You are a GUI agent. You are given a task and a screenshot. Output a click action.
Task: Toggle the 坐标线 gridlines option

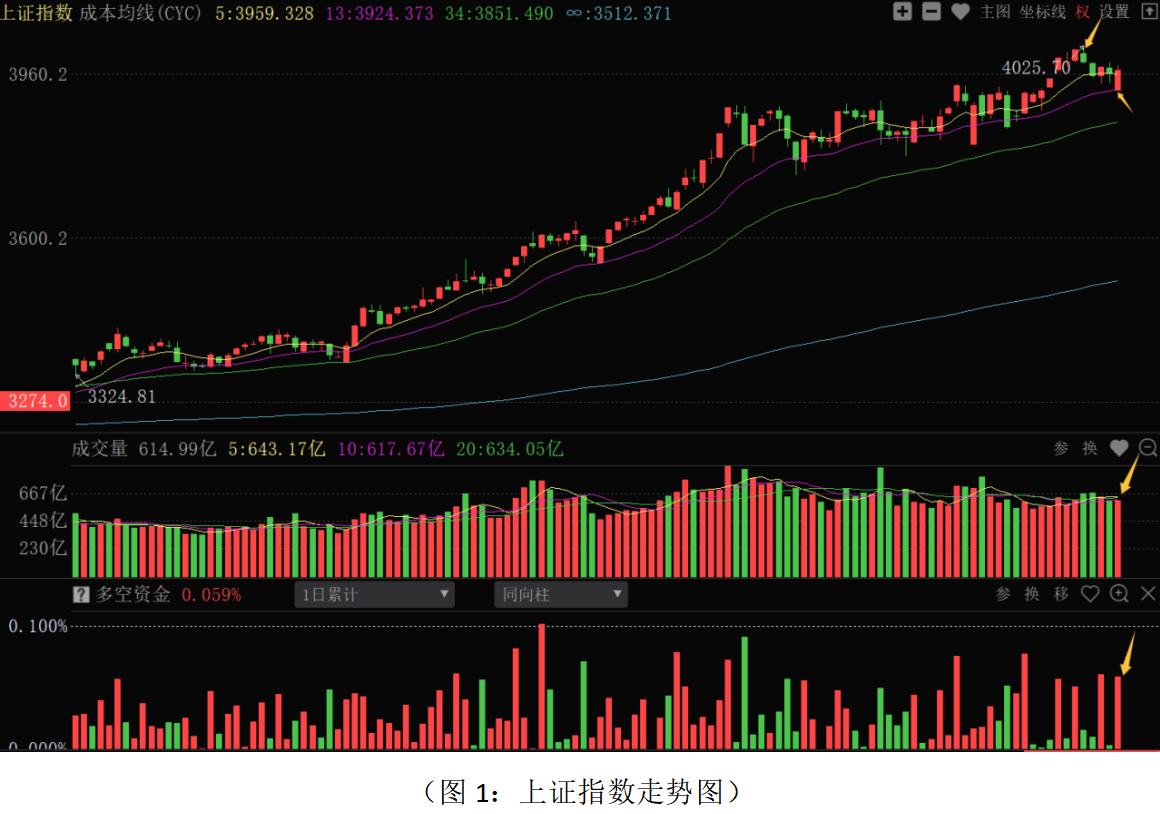(1043, 12)
